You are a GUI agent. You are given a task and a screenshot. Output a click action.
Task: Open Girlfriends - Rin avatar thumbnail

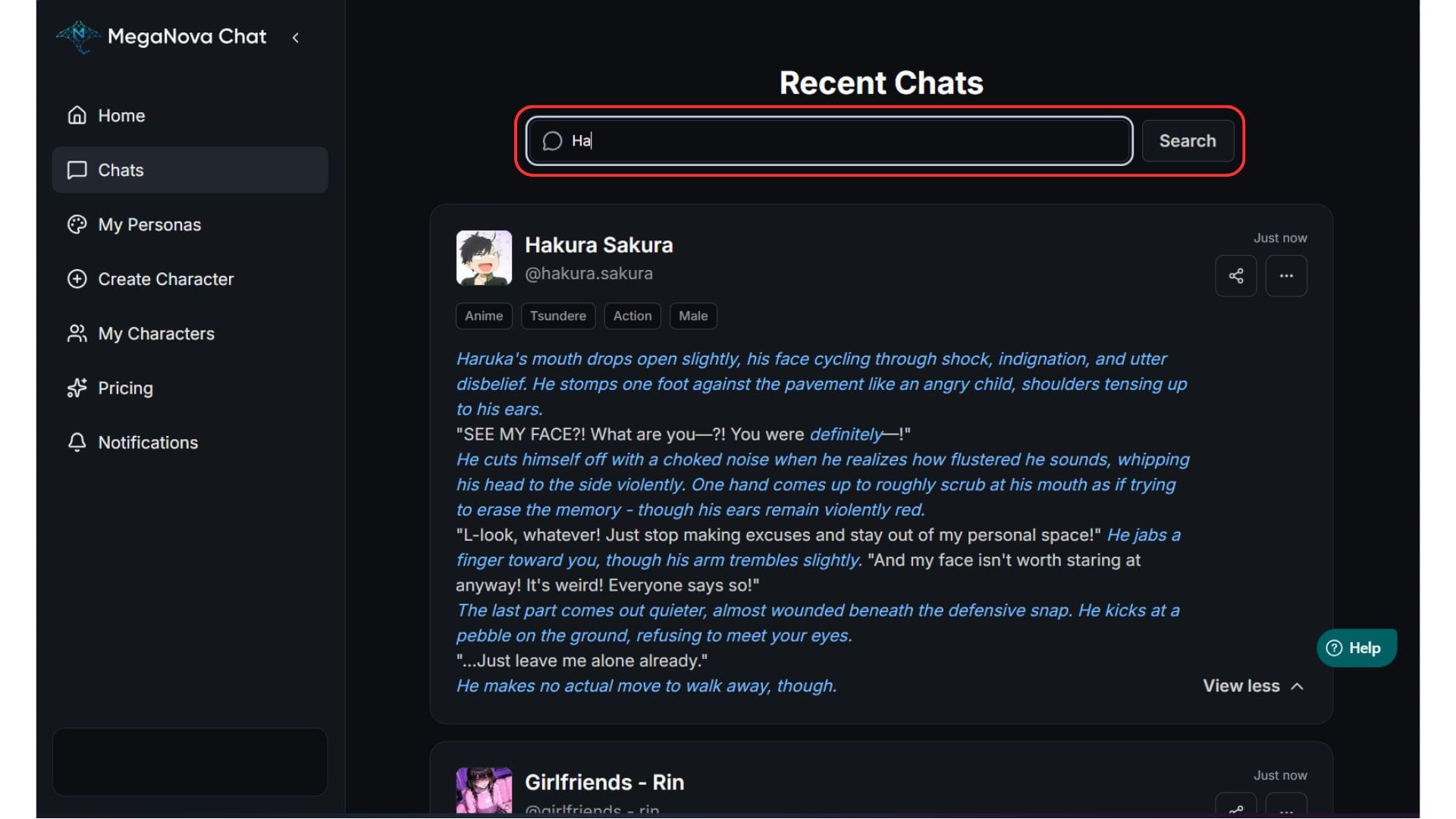[484, 790]
